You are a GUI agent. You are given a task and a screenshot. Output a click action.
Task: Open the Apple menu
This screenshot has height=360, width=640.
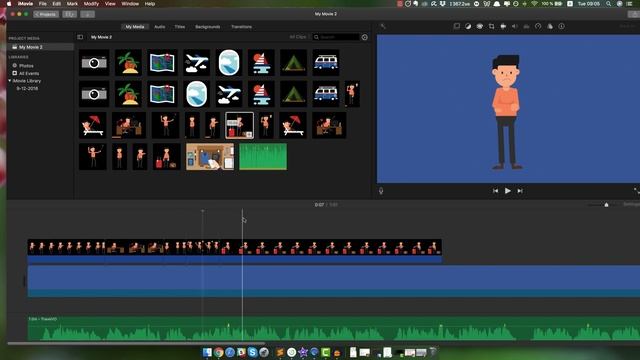pos(9,4)
